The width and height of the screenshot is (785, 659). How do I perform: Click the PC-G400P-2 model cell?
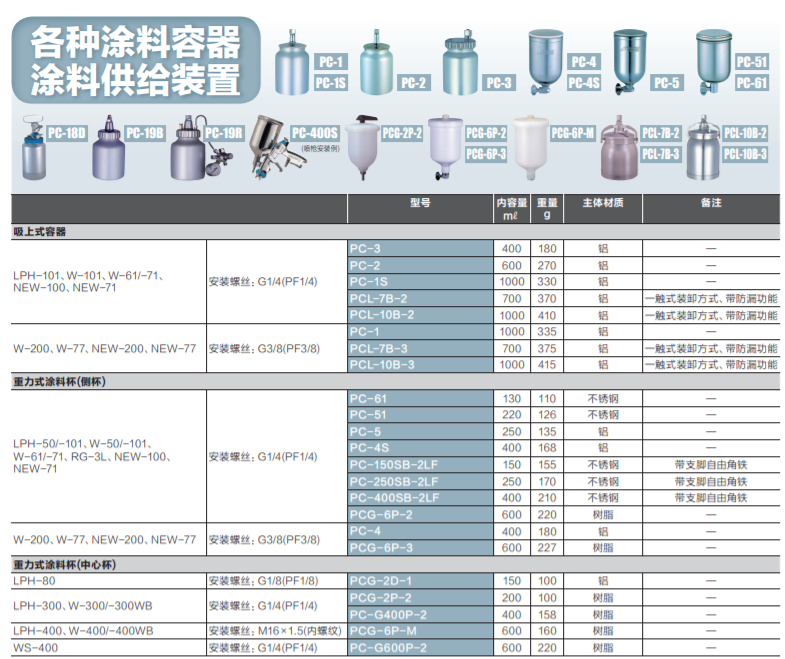(420, 615)
